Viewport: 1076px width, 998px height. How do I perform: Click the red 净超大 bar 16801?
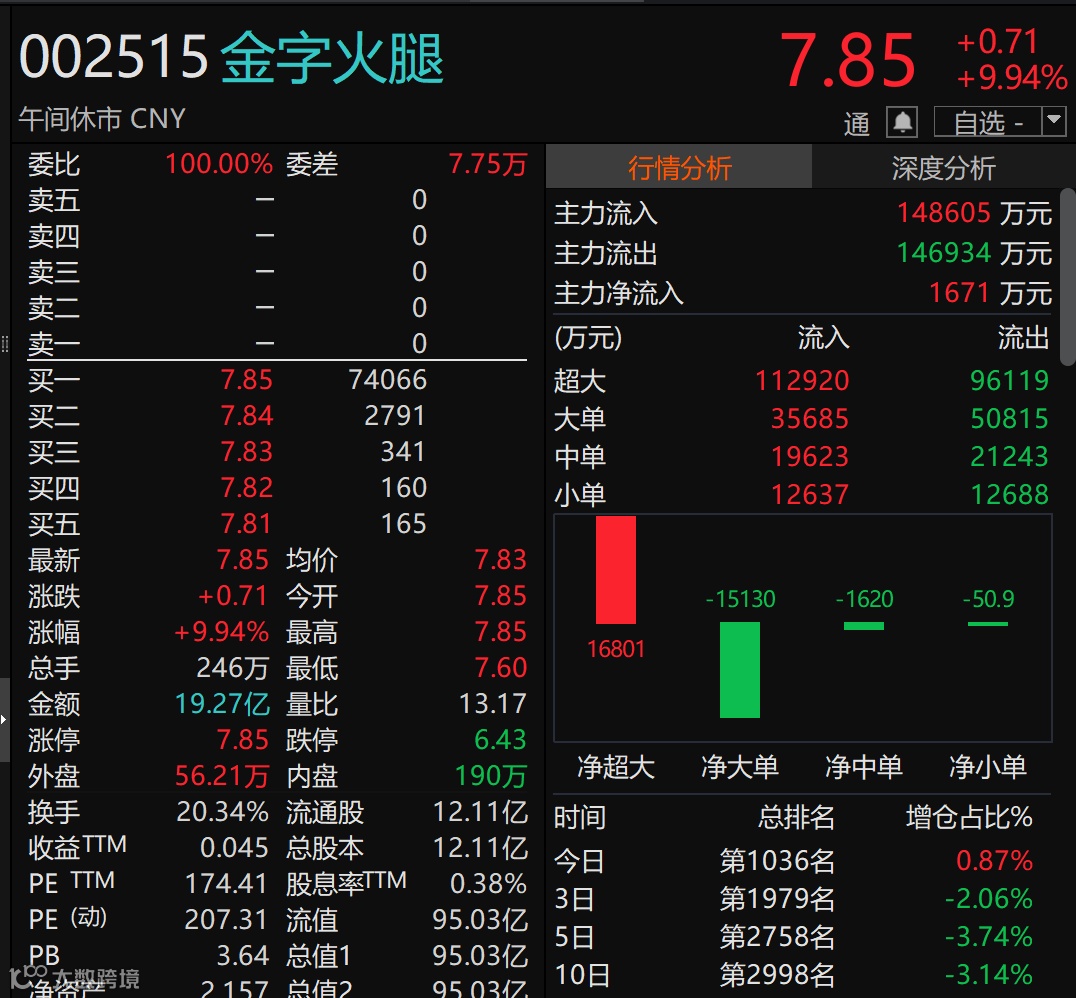click(x=616, y=570)
